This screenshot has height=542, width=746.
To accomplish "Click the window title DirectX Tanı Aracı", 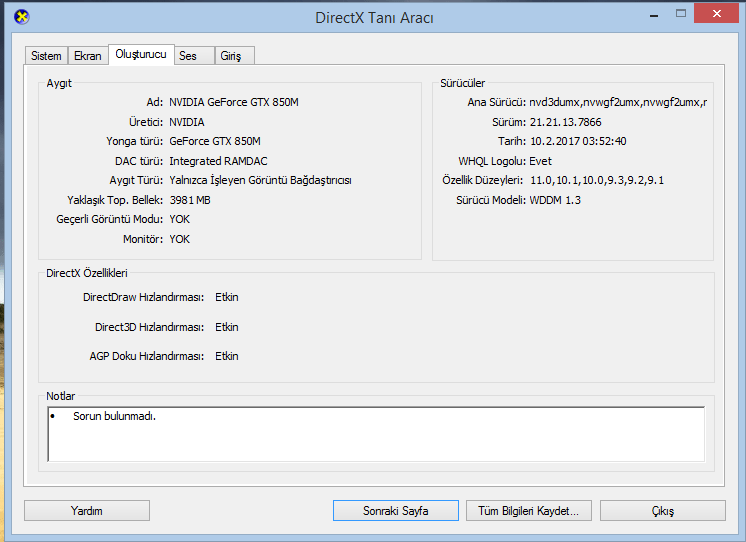I will [374, 18].
